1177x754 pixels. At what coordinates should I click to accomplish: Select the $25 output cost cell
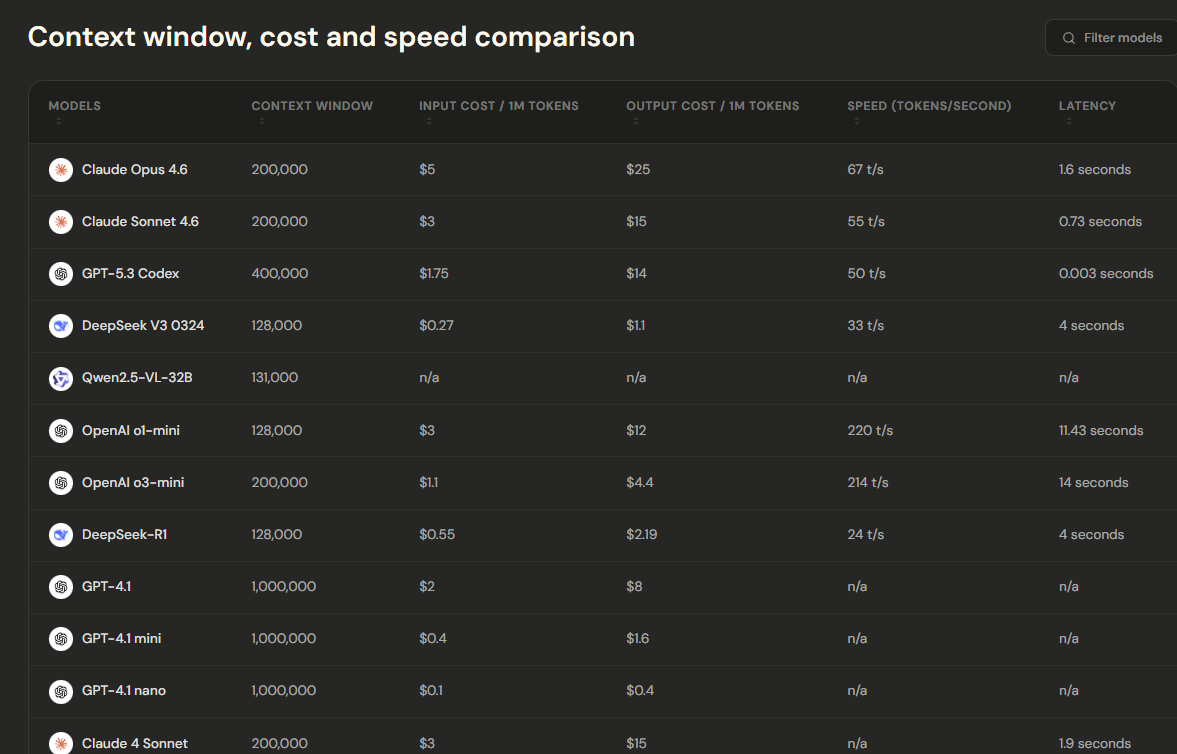(x=638, y=170)
